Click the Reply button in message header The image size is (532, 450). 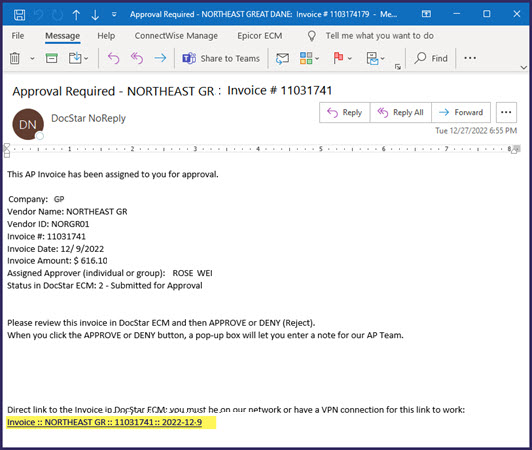click(345, 112)
